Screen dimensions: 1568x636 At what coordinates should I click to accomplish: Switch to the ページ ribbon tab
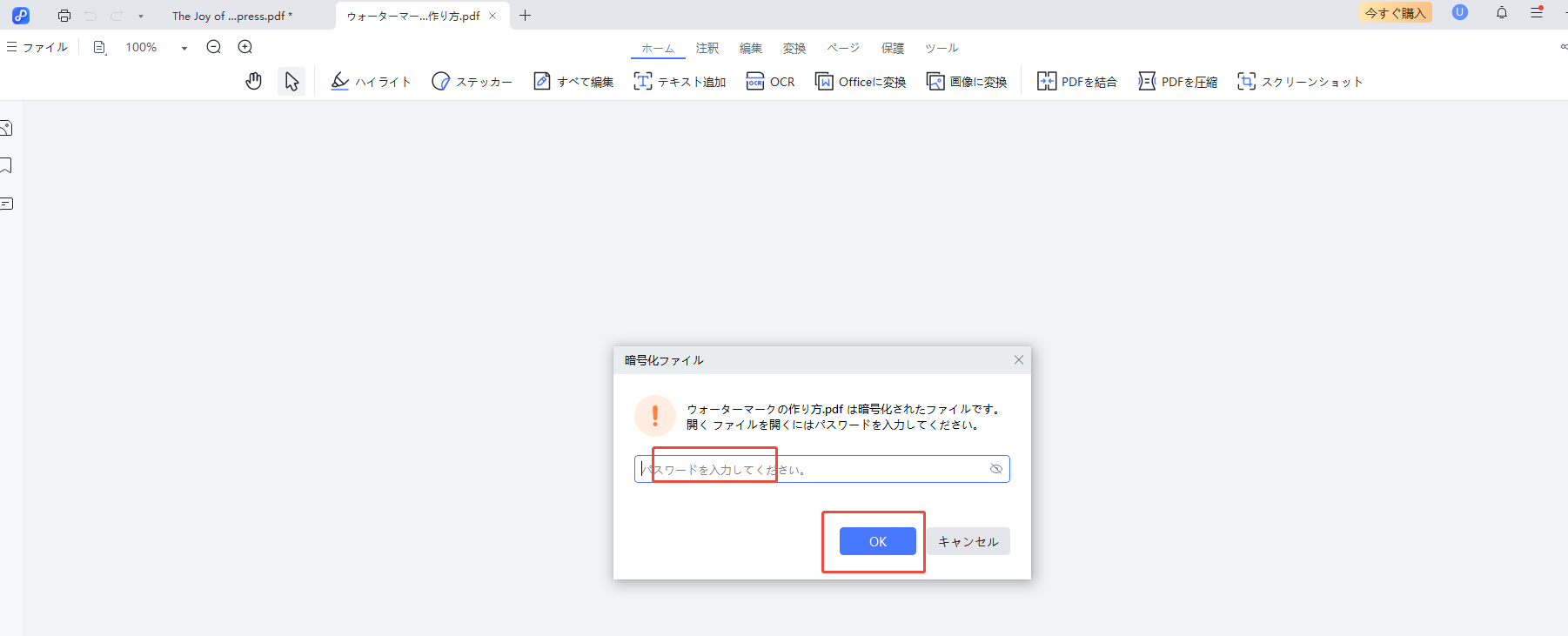click(843, 48)
